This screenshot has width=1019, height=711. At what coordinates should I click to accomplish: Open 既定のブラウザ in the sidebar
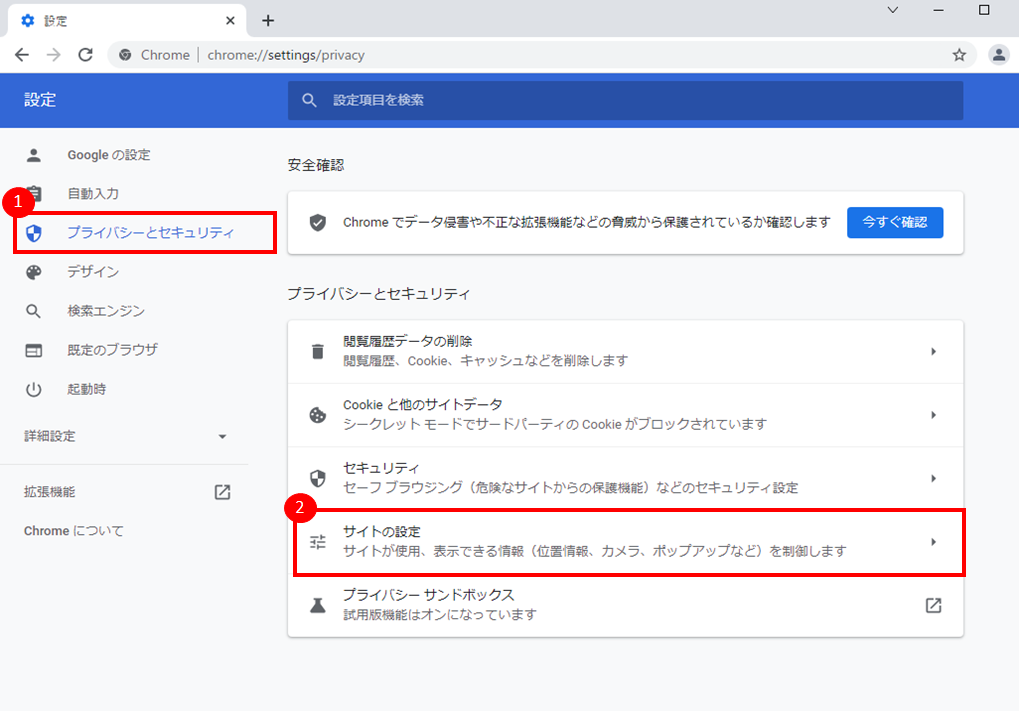[x=112, y=350]
